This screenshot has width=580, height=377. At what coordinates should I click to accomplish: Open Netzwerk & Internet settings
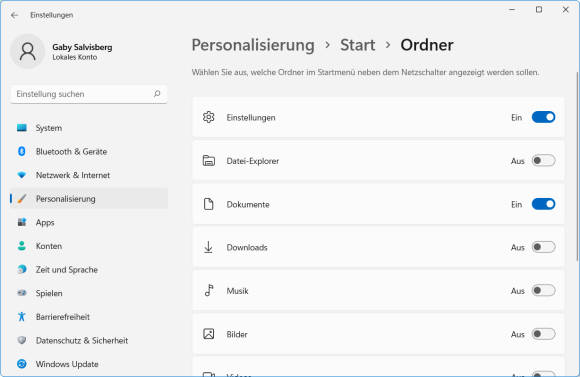click(x=89, y=175)
